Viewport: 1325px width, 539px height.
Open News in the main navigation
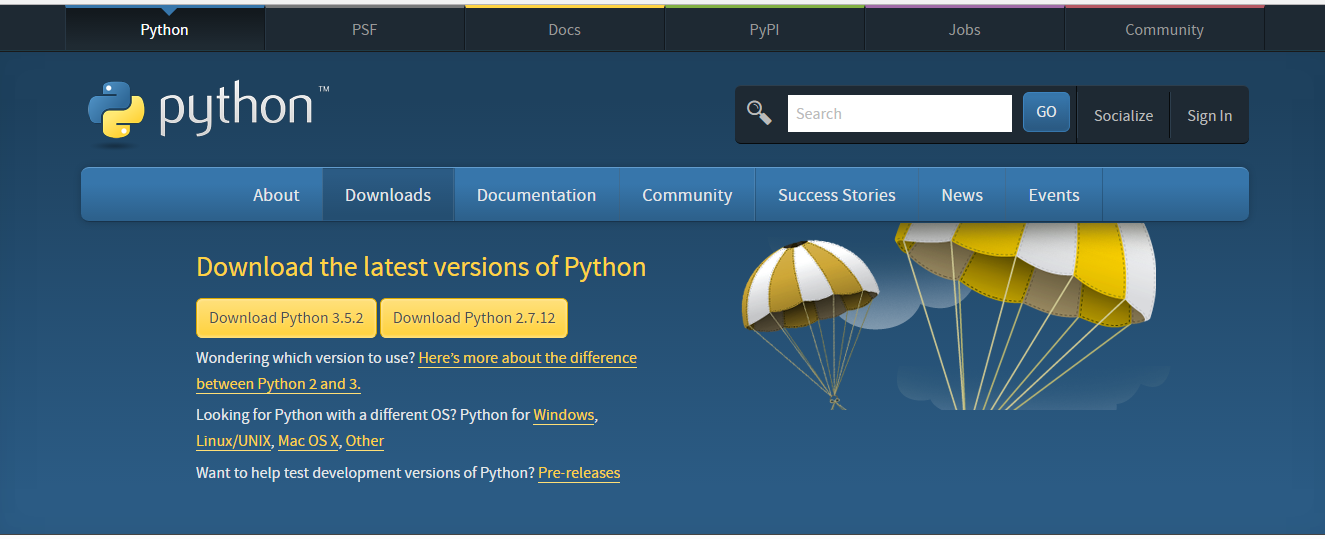(x=962, y=195)
